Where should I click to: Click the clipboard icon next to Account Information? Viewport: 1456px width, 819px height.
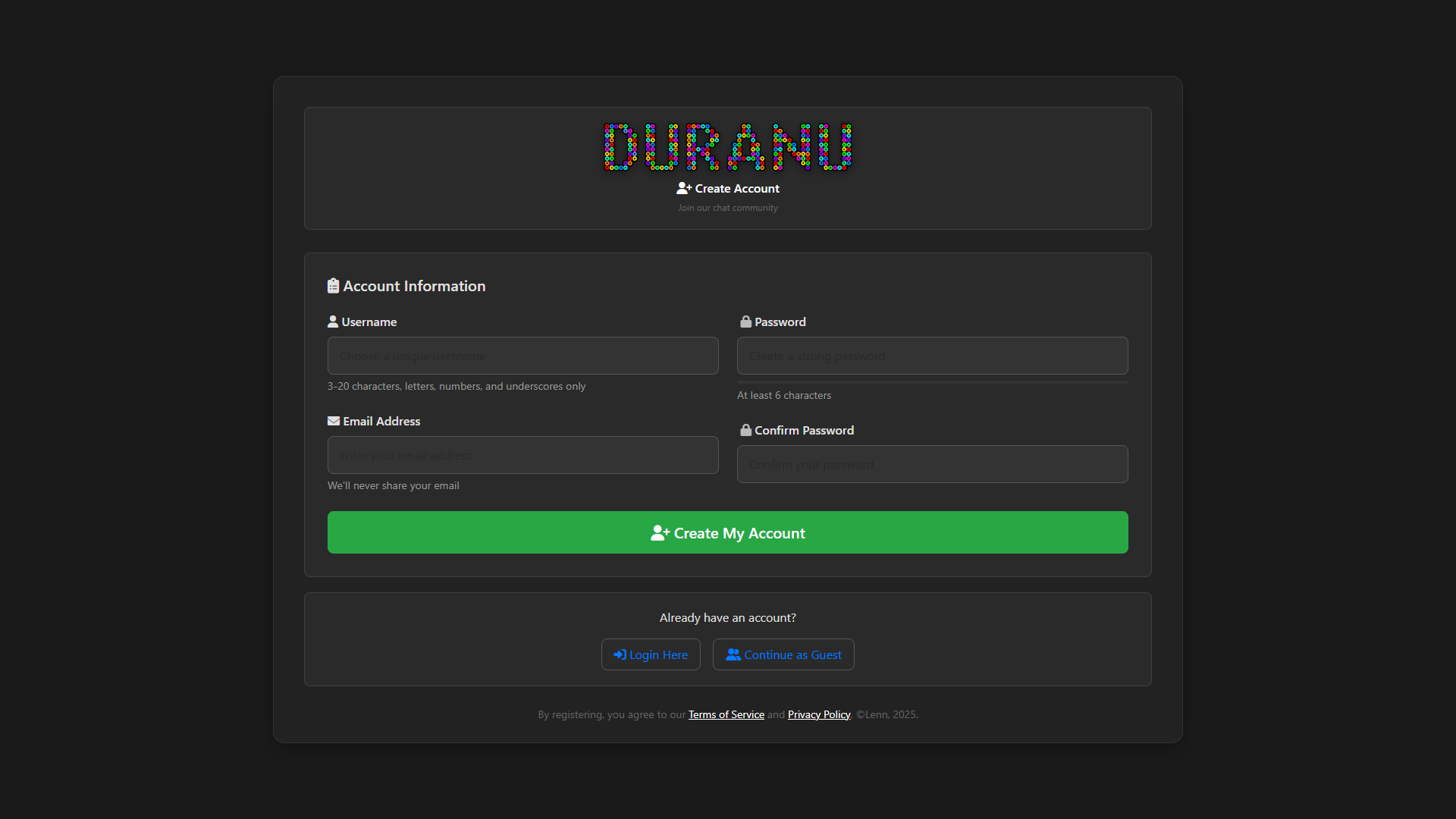click(x=333, y=286)
